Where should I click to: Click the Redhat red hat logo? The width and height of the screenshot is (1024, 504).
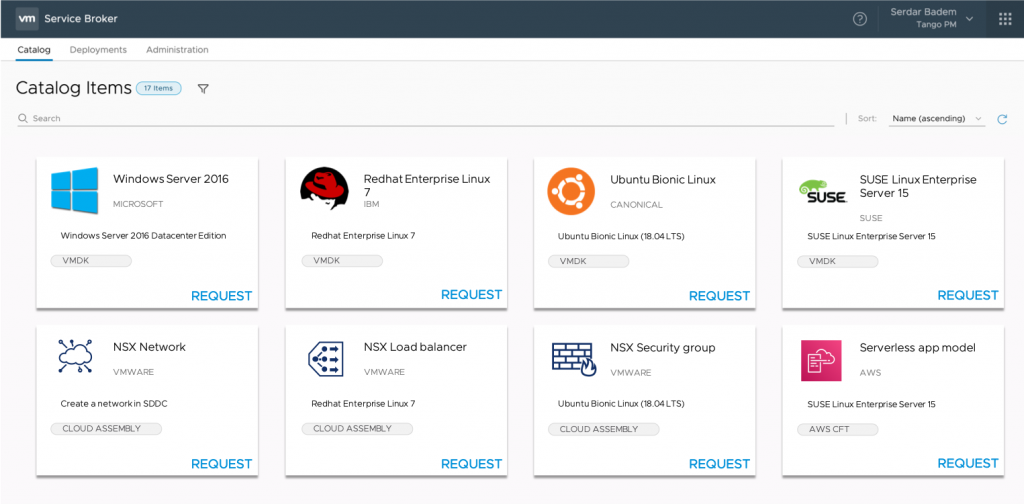point(325,189)
